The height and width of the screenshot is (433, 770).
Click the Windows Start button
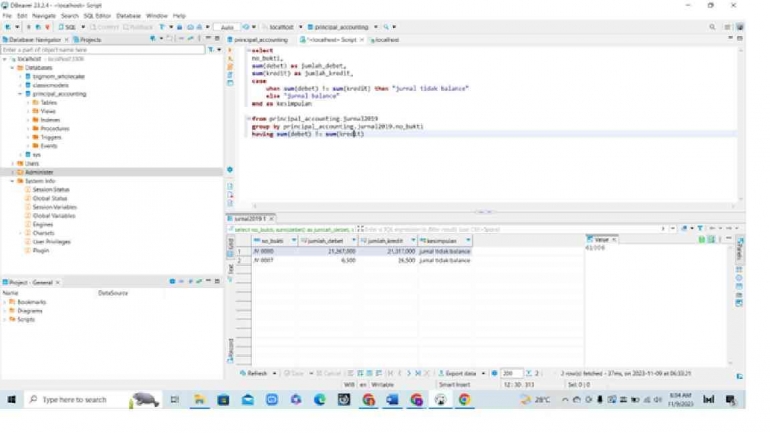(11, 400)
